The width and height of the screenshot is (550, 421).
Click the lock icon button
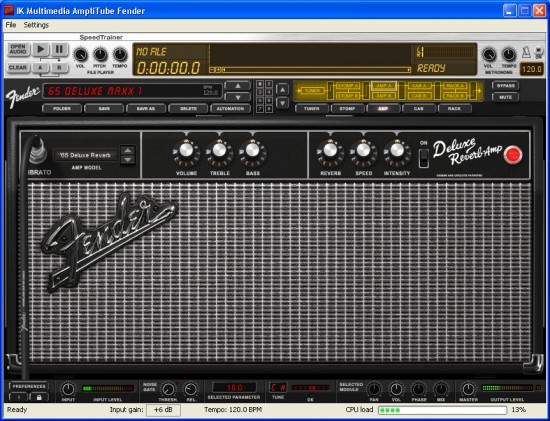pos(39,397)
